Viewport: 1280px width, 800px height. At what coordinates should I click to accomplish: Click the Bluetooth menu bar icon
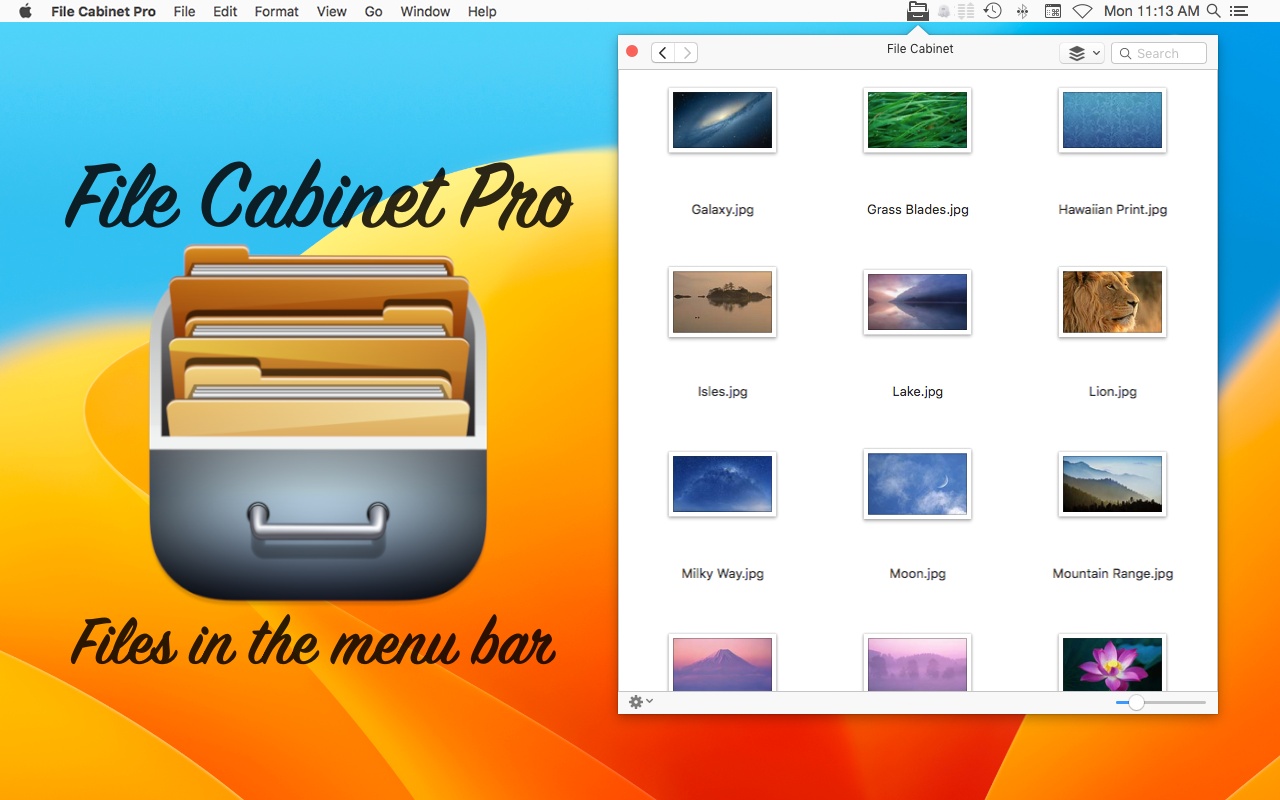pos(1022,11)
